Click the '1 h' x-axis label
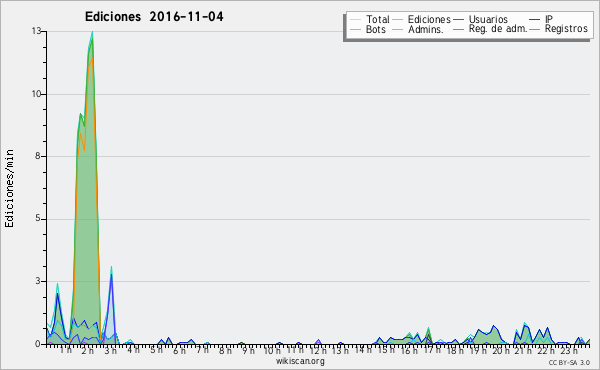 click(65, 350)
